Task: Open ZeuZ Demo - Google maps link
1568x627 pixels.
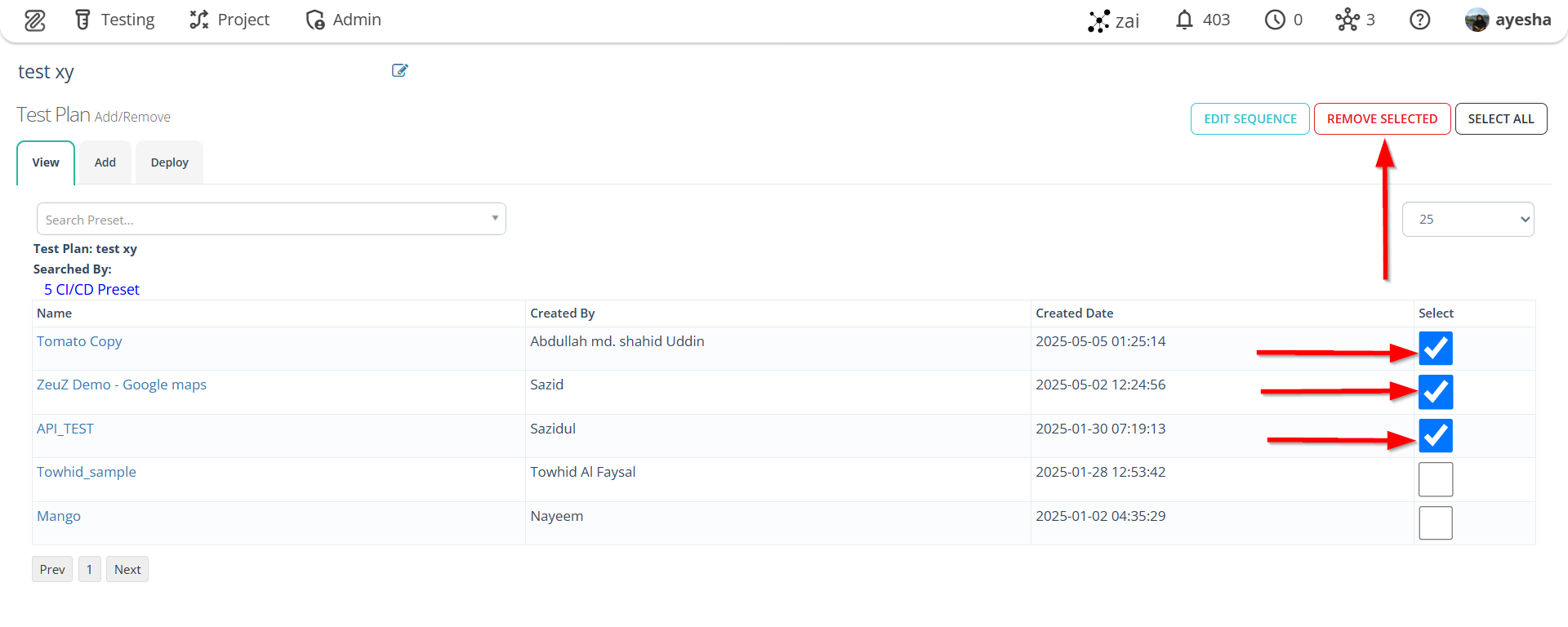Action: (x=122, y=385)
